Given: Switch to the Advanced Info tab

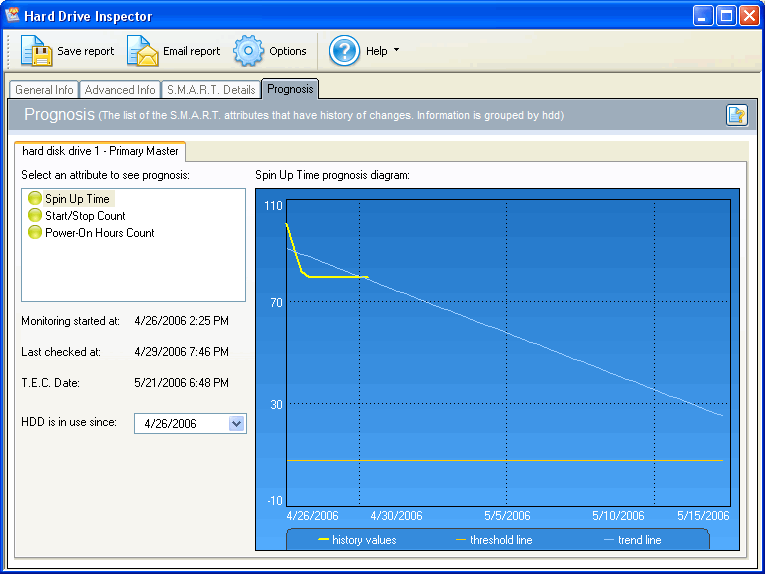Looking at the screenshot, I should (120, 90).
